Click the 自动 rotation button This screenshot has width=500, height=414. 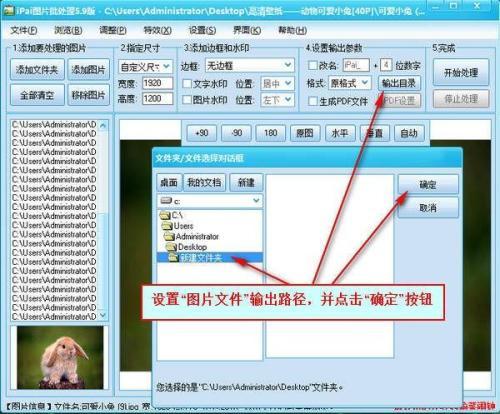coord(409,133)
